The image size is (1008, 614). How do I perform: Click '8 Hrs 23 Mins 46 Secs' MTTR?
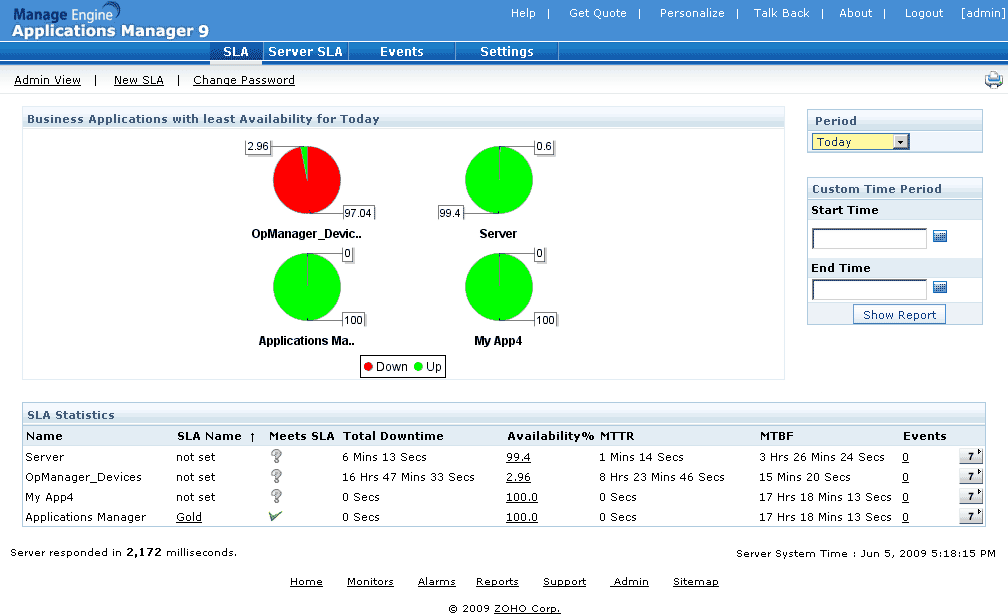[662, 477]
